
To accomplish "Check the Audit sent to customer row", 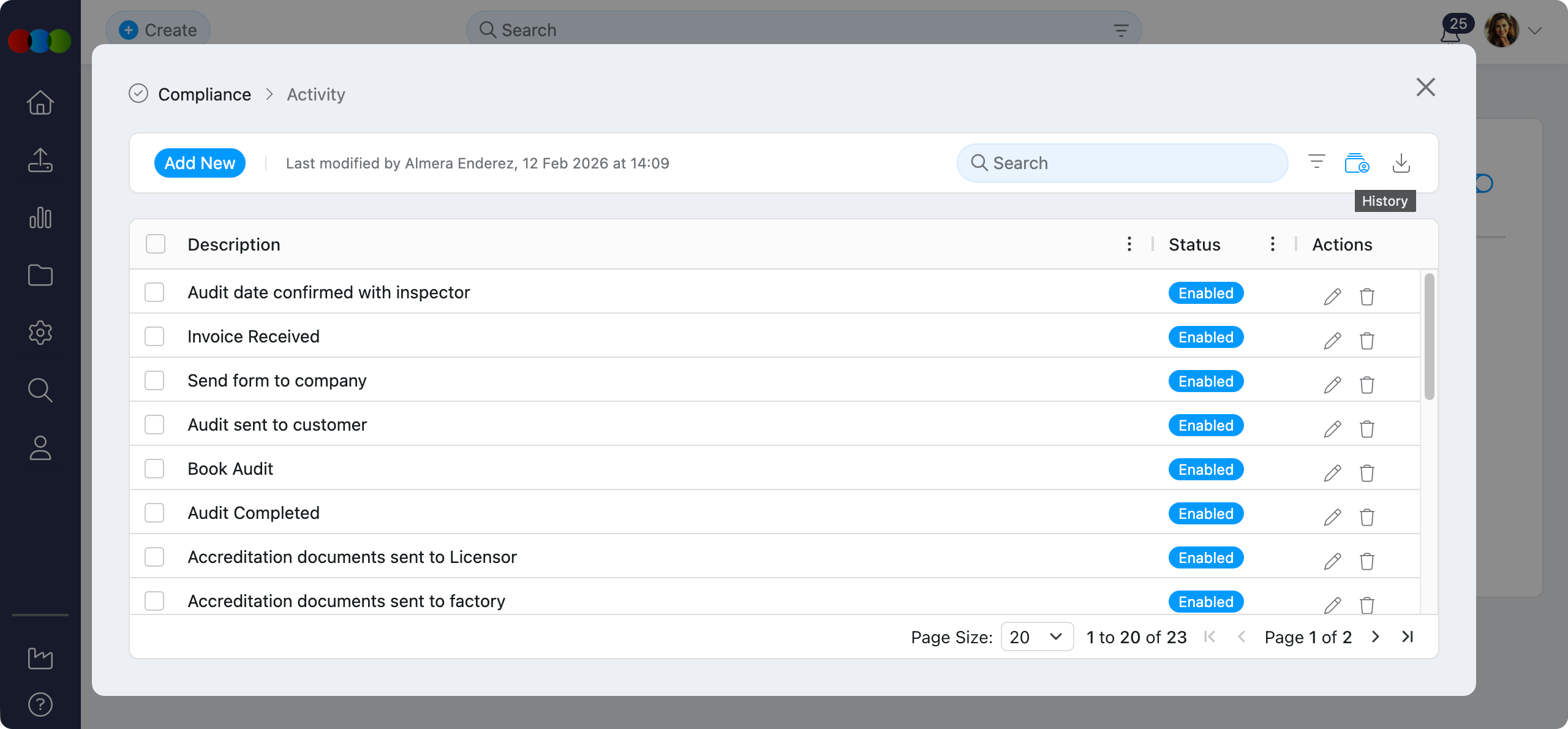I will 154,425.
